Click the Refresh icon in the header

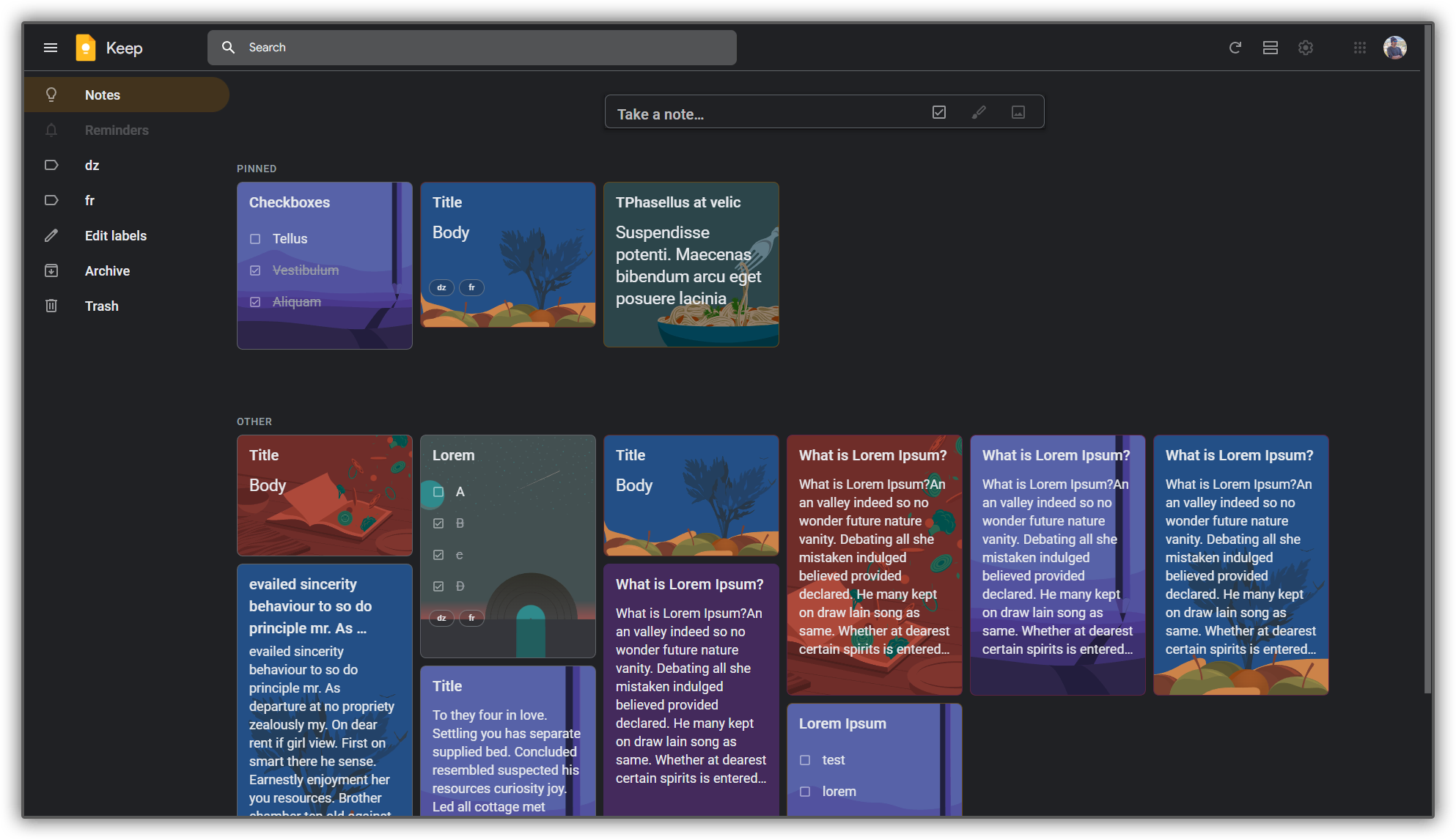point(1235,48)
